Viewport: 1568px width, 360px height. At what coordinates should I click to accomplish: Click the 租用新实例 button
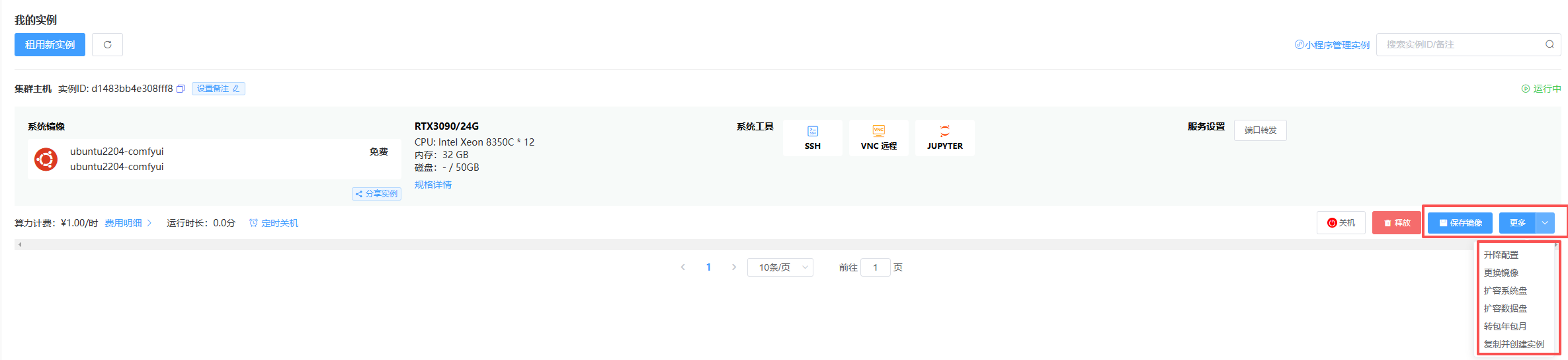click(50, 45)
